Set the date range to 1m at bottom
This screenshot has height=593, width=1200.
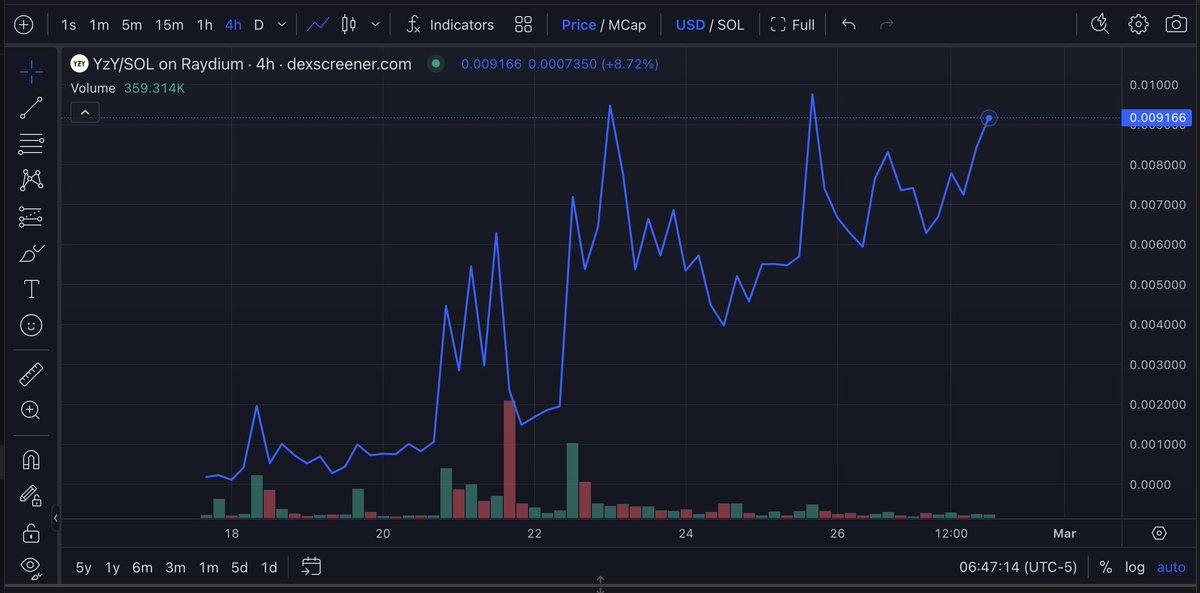point(208,567)
